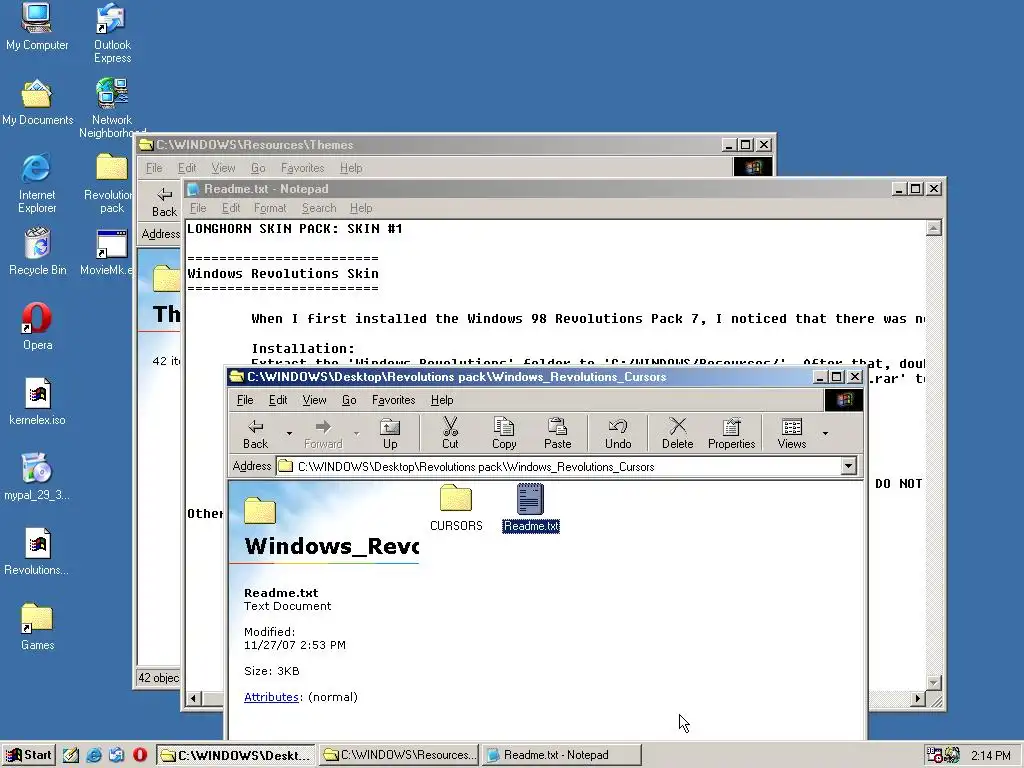This screenshot has height=768, width=1024.
Task: Click Outlook Express quick launch icon
Action: tap(117, 755)
